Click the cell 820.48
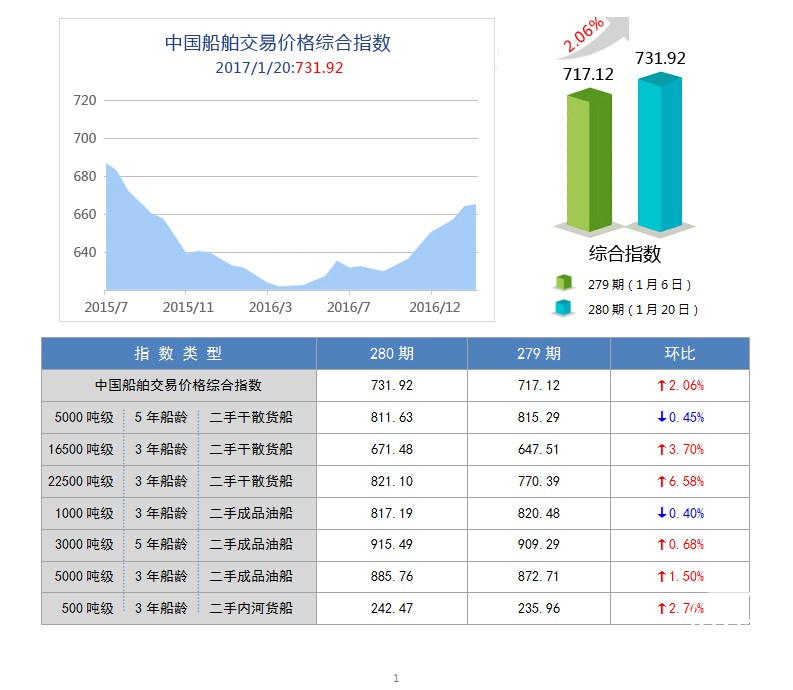This screenshot has height=690, width=793. (539, 513)
